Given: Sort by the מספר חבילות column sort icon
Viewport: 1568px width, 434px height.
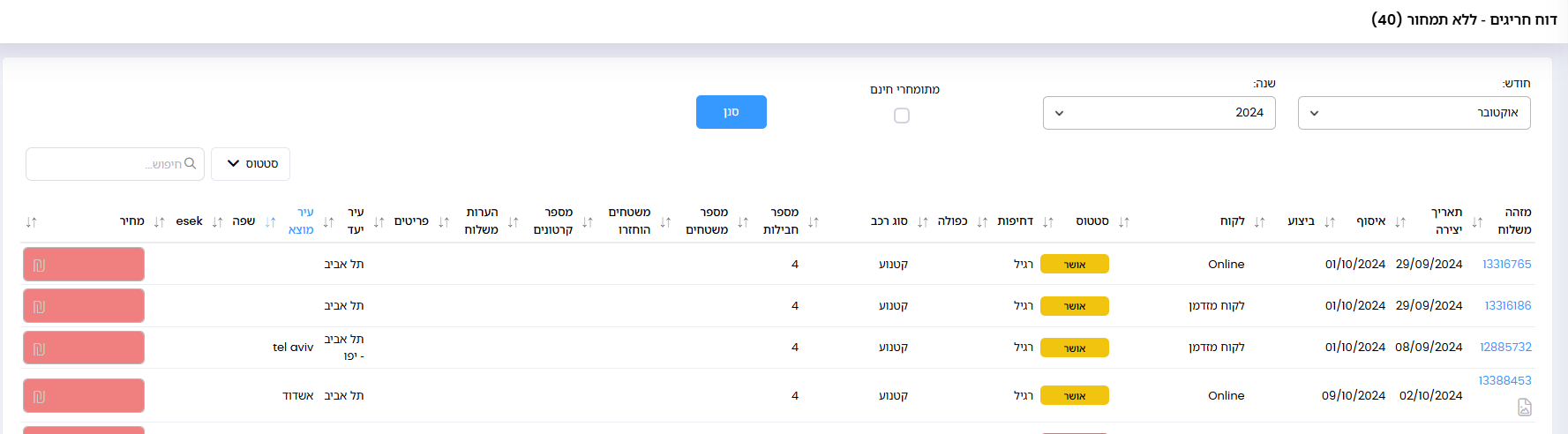Looking at the screenshot, I should (814, 222).
